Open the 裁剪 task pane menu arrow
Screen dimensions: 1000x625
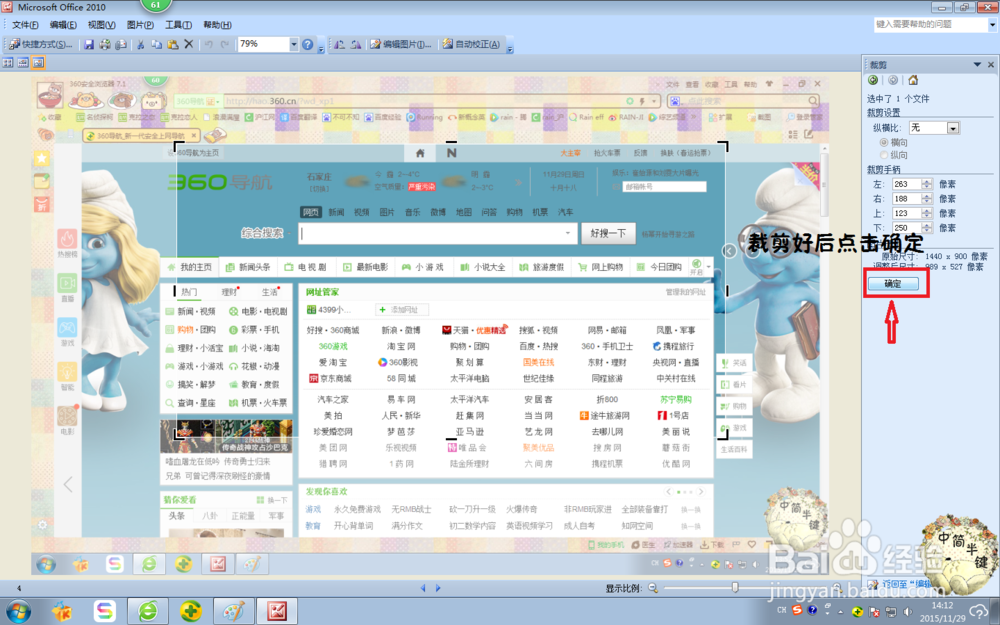(977, 65)
